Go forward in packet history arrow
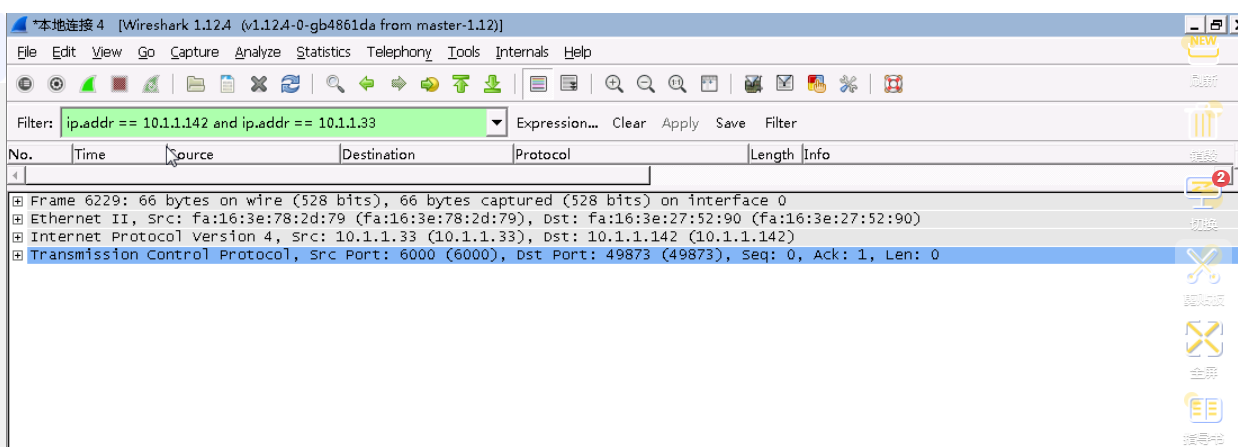This screenshot has height=447, width=1238. (x=398, y=85)
